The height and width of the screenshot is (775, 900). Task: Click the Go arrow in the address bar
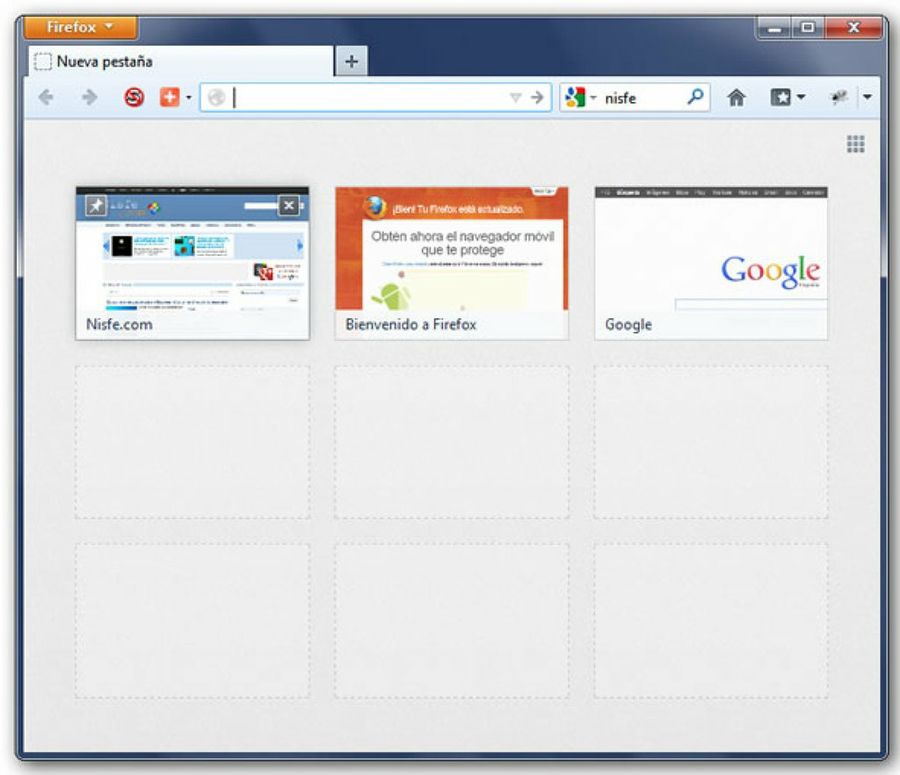(x=538, y=98)
